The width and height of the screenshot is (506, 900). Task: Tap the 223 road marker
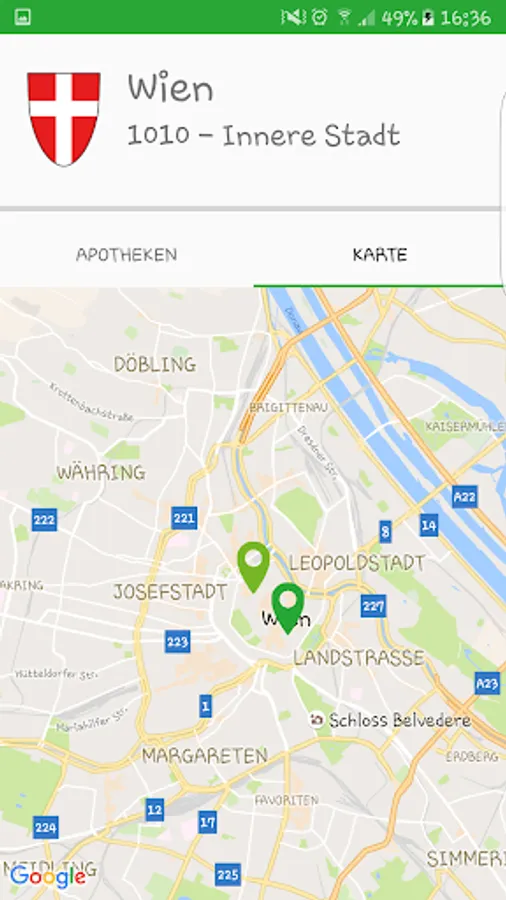177,641
